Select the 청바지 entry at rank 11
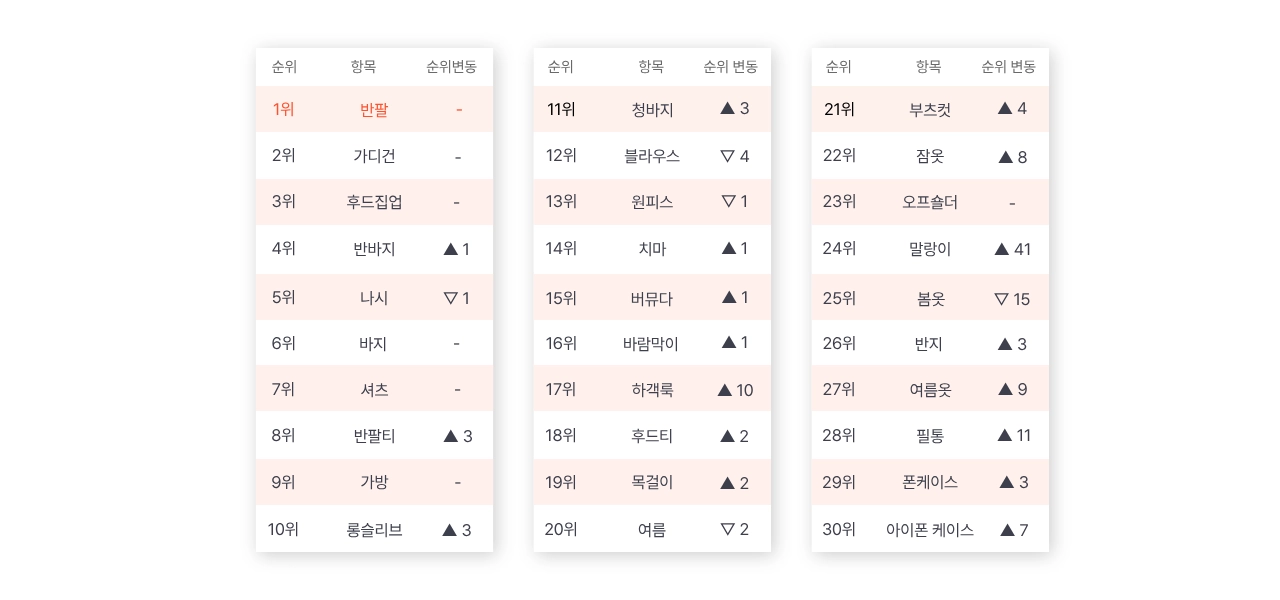Screen dimensions: 1280x600 tap(652, 110)
